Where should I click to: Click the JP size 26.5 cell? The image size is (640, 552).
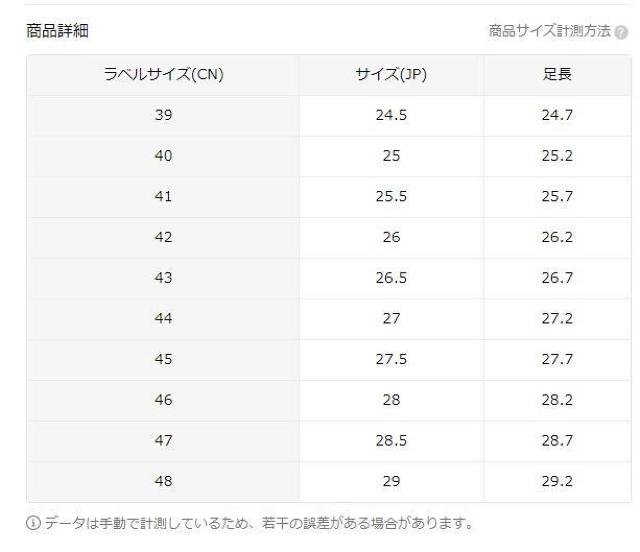point(391,278)
